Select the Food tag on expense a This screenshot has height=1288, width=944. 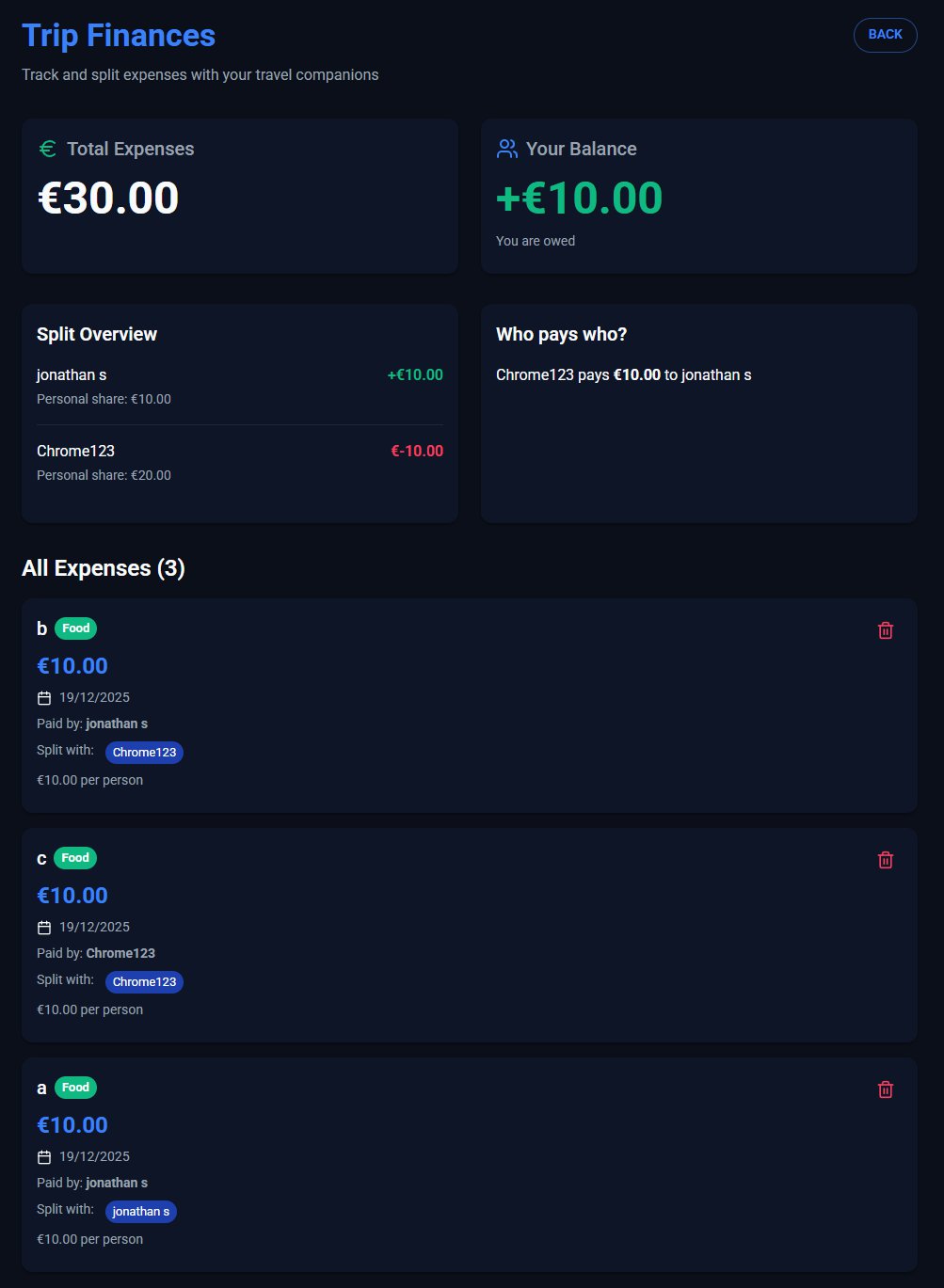(75, 1088)
